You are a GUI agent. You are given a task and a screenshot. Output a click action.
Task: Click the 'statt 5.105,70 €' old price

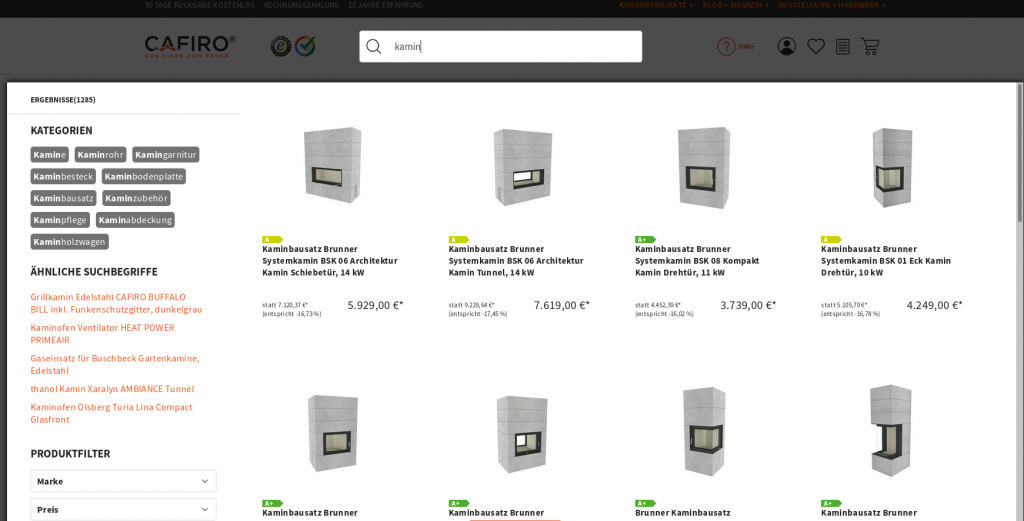pos(844,305)
